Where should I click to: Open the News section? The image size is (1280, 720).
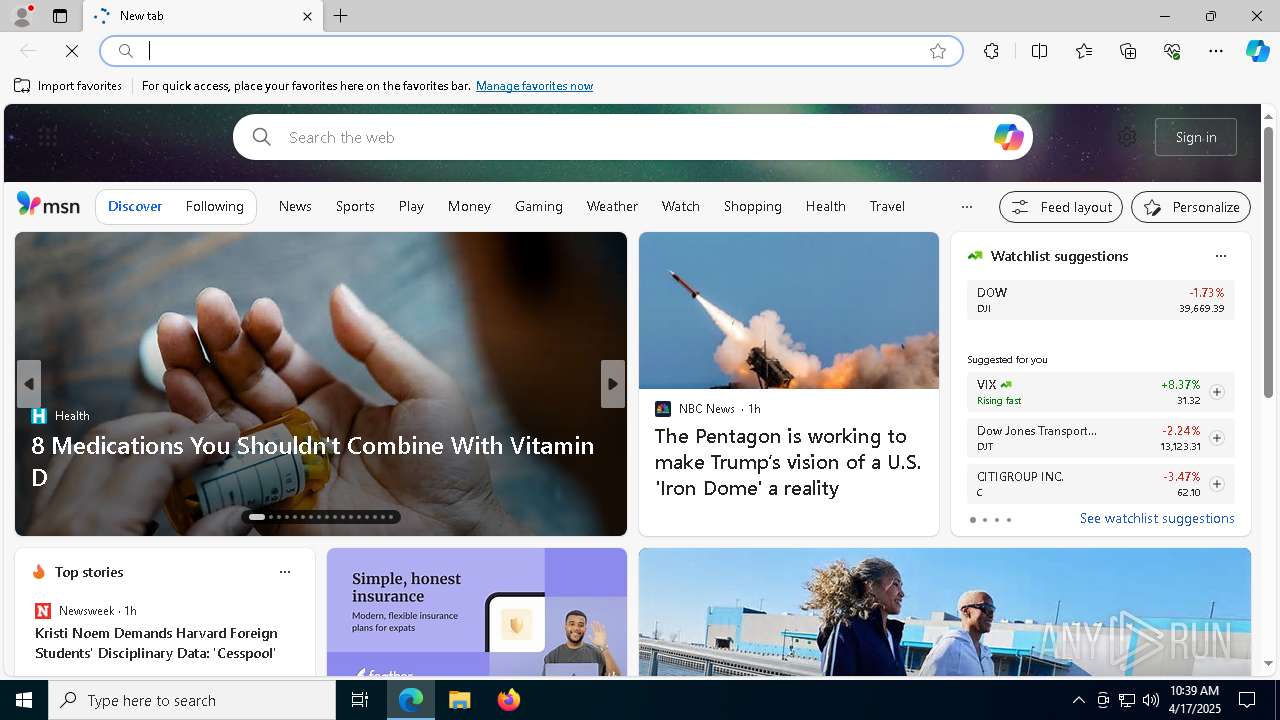coord(295,206)
